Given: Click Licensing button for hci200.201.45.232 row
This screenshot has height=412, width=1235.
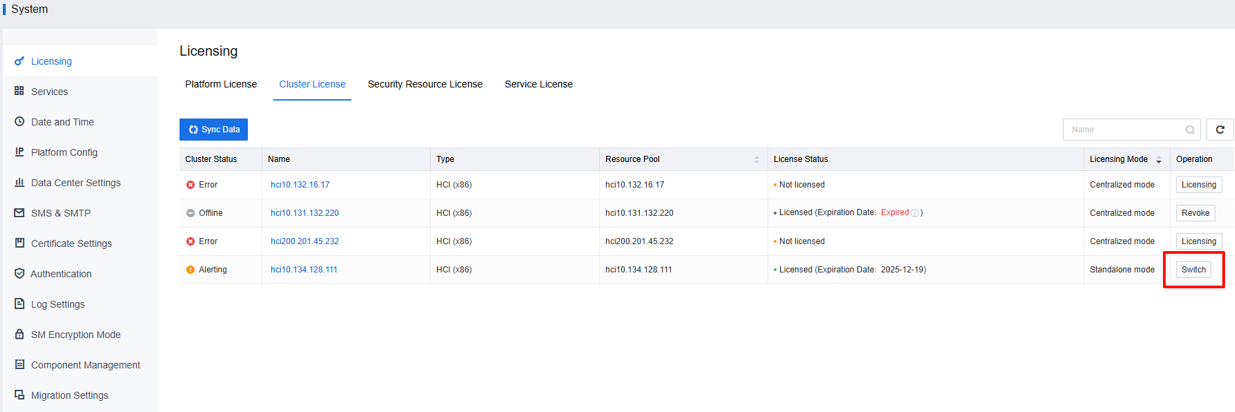Looking at the screenshot, I should 1199,241.
